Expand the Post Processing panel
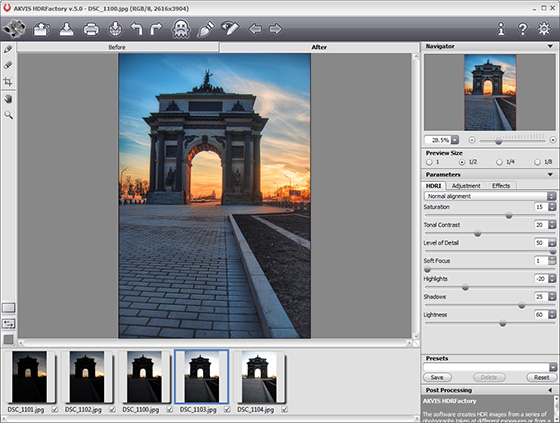 [x=550, y=390]
